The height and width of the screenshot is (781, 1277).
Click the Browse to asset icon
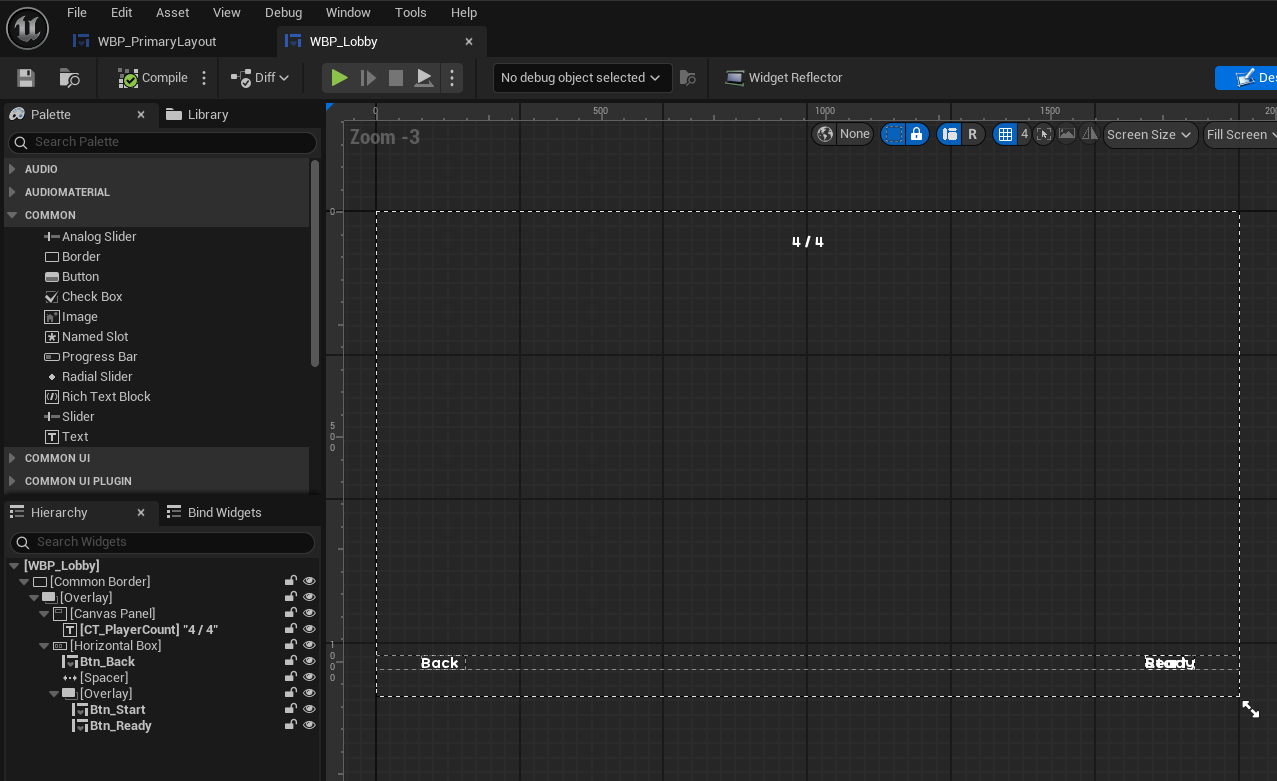tap(69, 78)
